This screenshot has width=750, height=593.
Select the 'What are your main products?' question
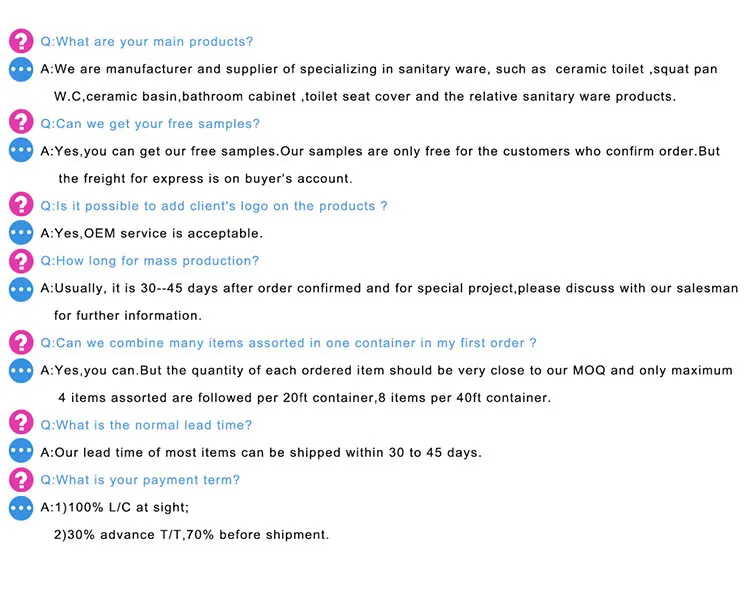(x=146, y=42)
